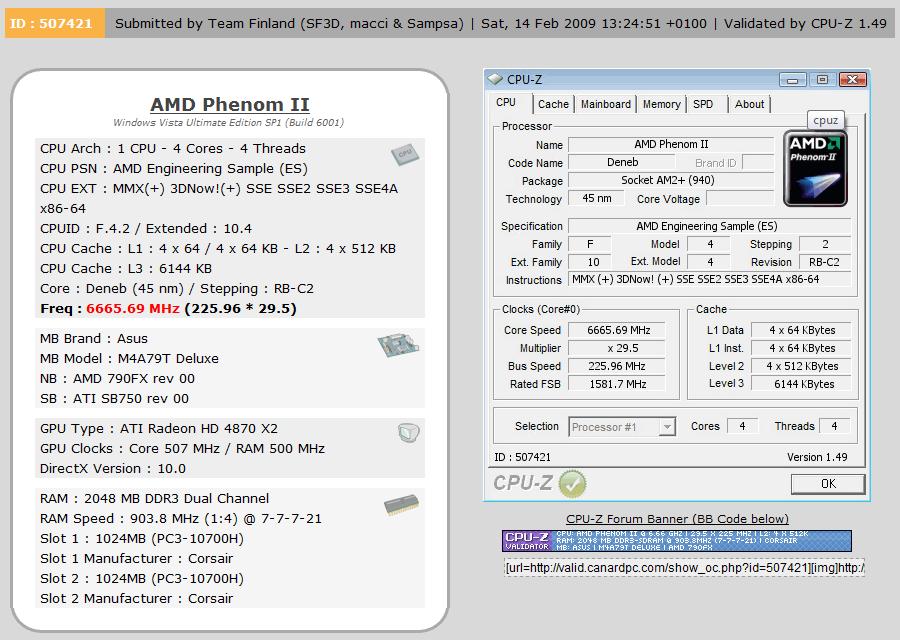Click the CPU chip icon in CPU section
The image size is (900, 640).
pos(405,154)
